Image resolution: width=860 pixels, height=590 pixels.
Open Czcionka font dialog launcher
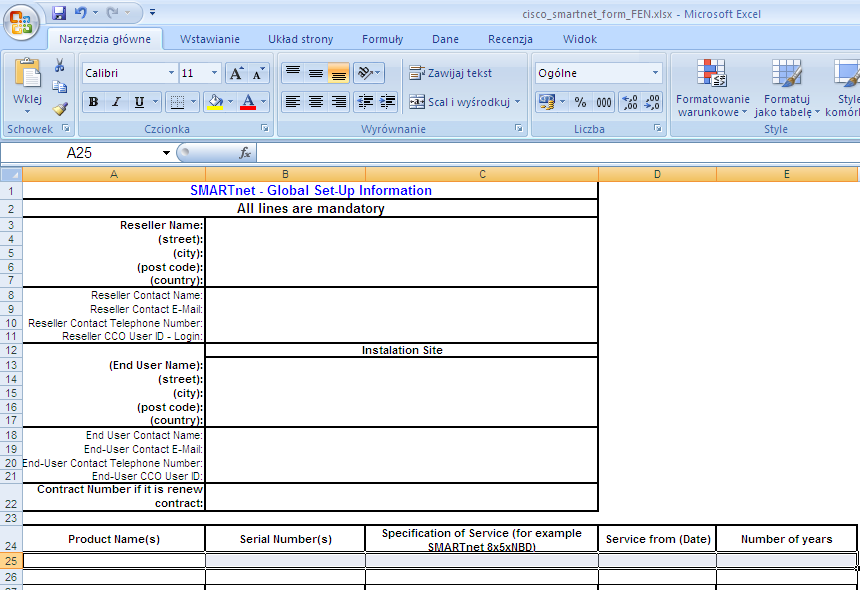[265, 128]
